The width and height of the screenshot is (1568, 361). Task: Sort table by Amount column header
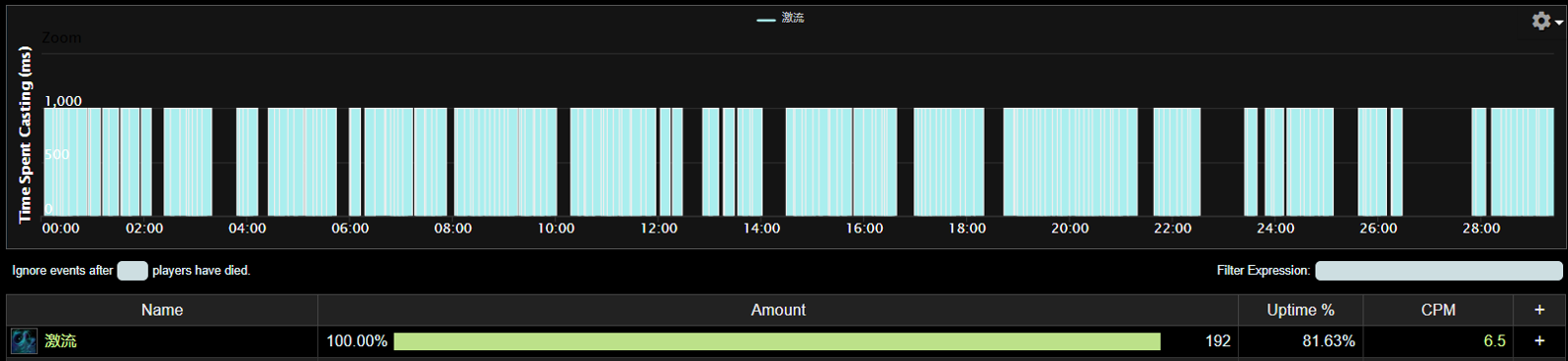point(778,310)
